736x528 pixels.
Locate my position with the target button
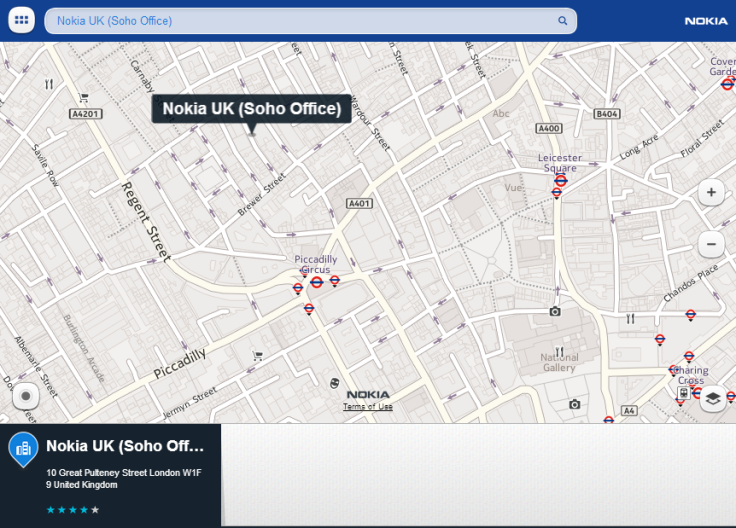(x=26, y=396)
